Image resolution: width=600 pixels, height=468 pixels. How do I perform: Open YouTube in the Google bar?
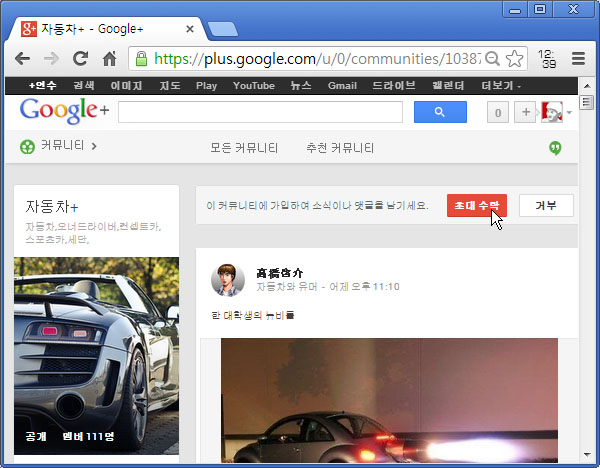pyautogui.click(x=254, y=86)
